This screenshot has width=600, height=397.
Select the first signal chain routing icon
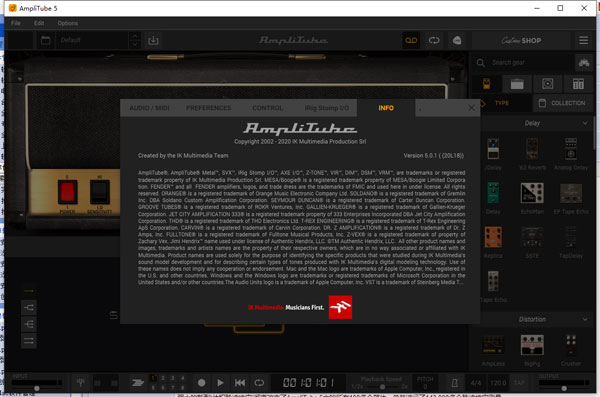(29, 307)
